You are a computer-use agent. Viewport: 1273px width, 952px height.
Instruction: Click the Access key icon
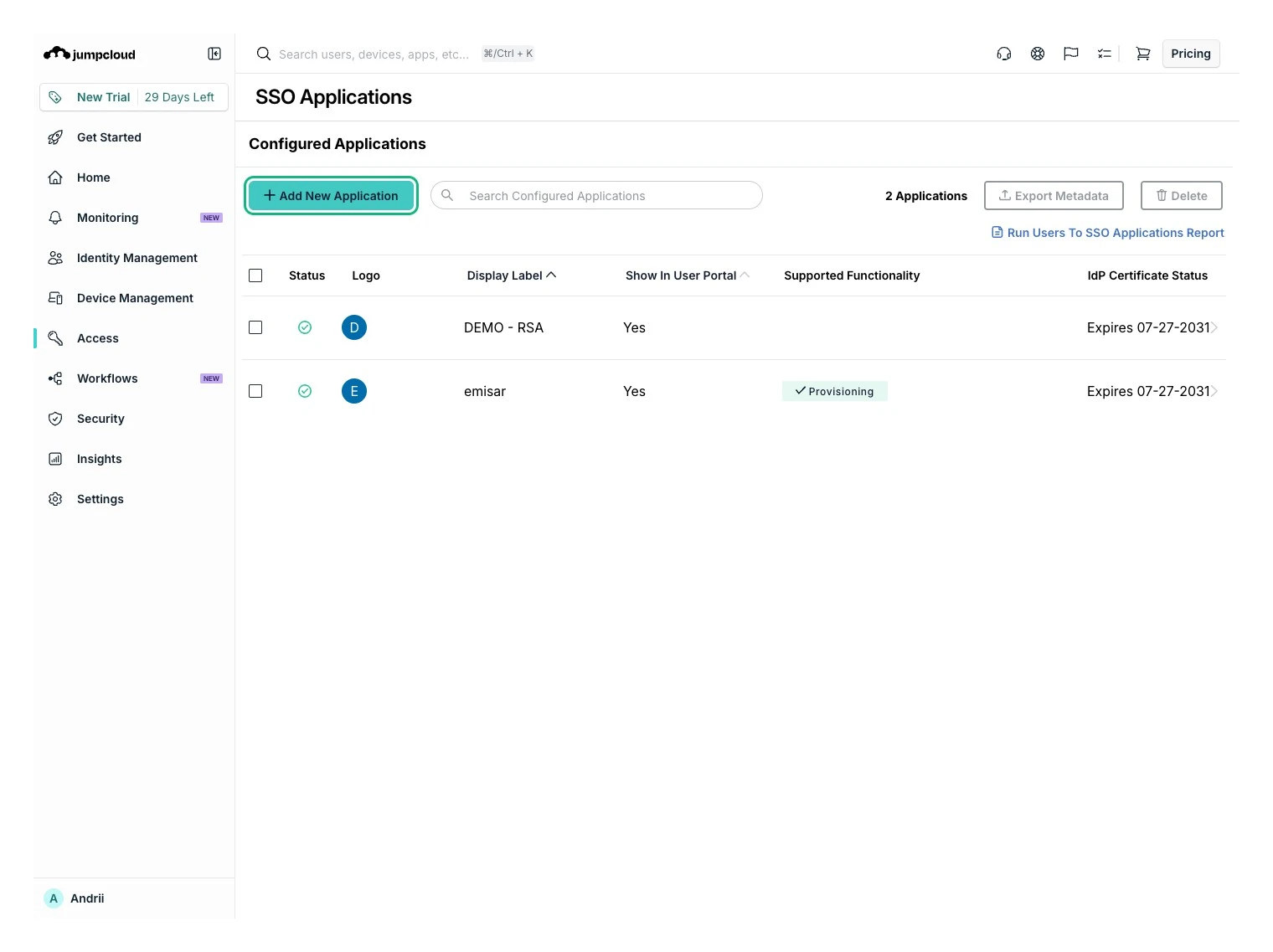55,338
